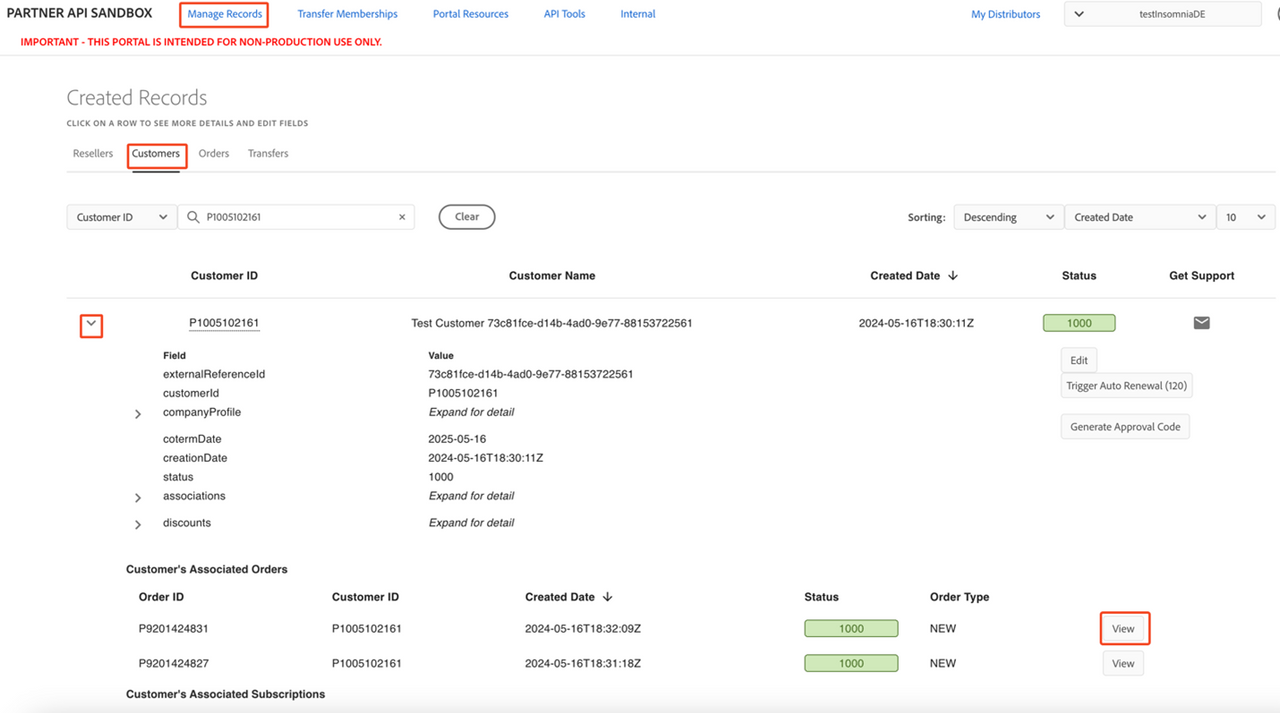Click the Get Support envelope icon
Image resolution: width=1280 pixels, height=713 pixels.
(1201, 323)
